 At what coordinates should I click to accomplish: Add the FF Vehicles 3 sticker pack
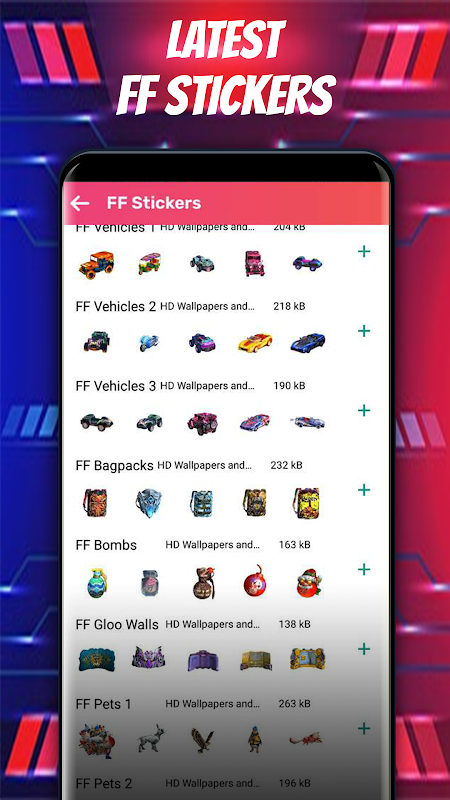(x=364, y=411)
